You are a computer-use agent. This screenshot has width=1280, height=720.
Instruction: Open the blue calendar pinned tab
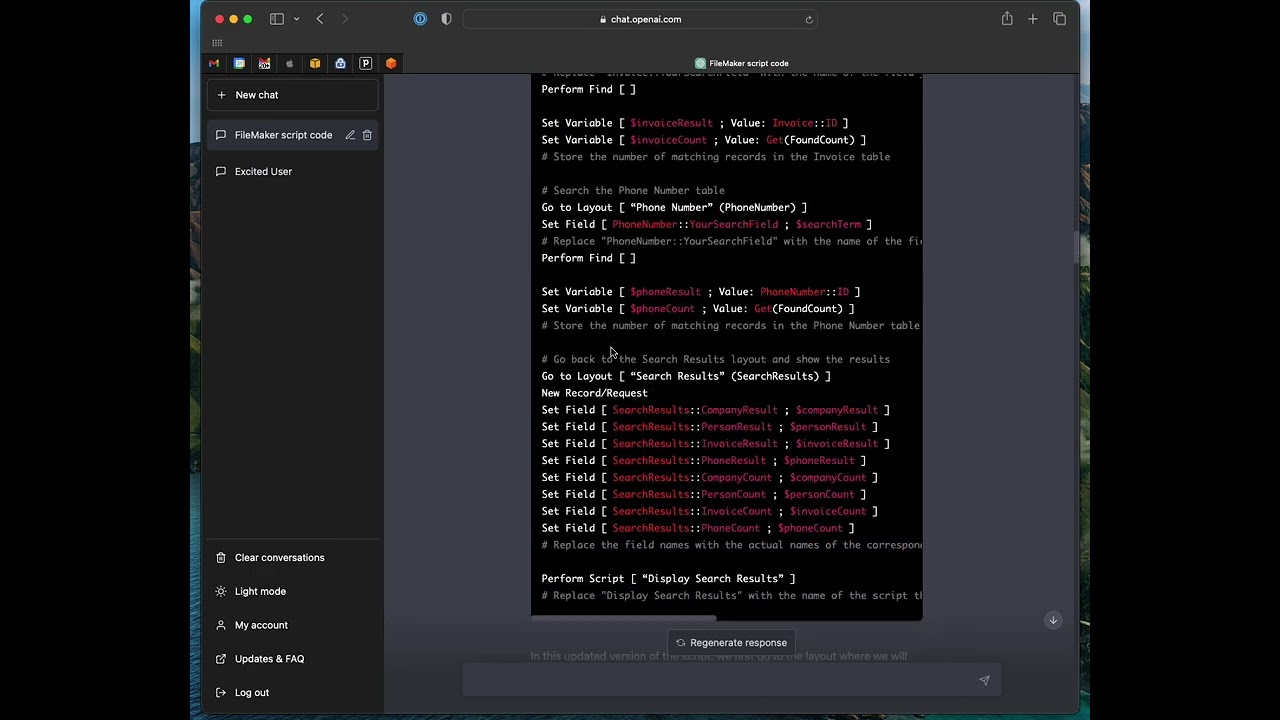(239, 63)
